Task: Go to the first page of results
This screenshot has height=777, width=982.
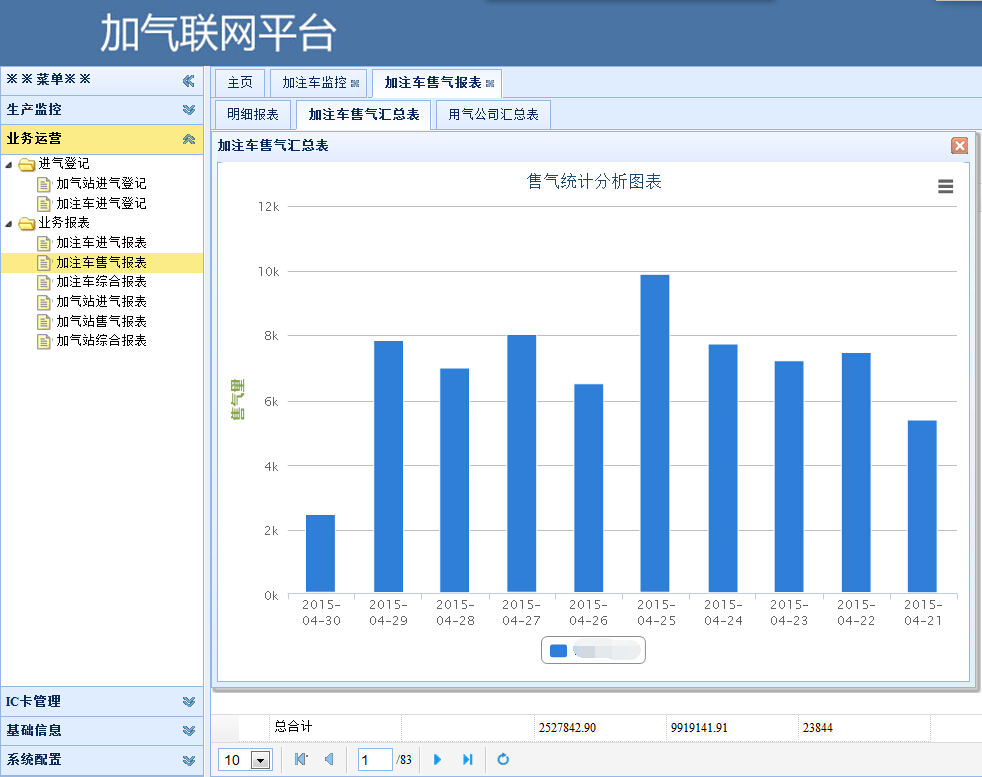Action: [301, 760]
